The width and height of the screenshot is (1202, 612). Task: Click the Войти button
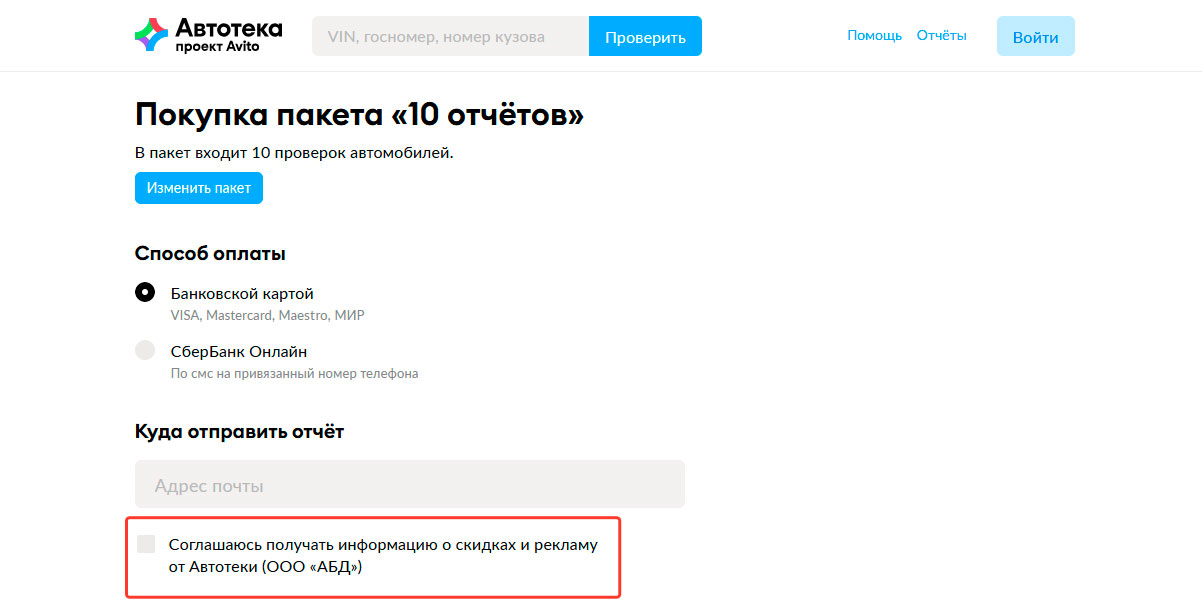click(x=1035, y=37)
